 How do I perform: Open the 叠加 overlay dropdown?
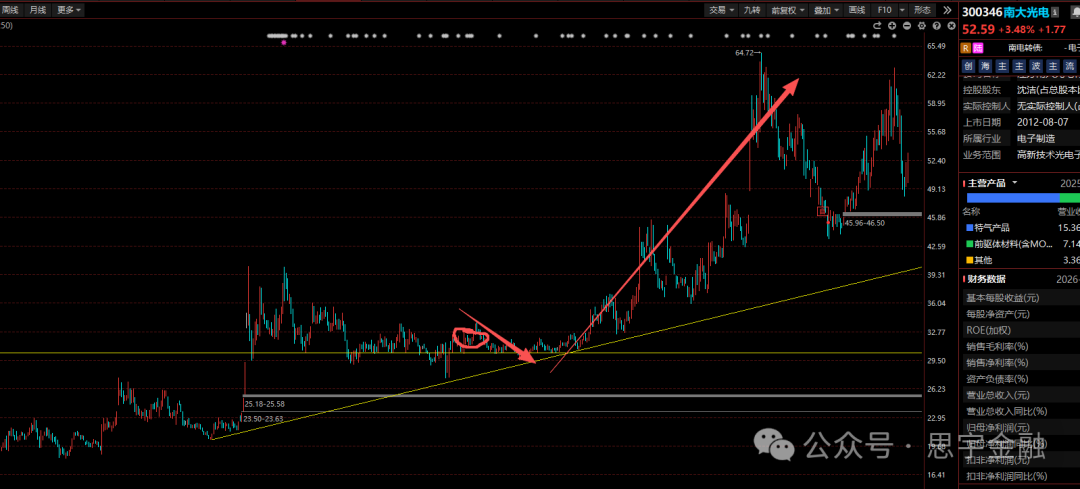[x=827, y=10]
